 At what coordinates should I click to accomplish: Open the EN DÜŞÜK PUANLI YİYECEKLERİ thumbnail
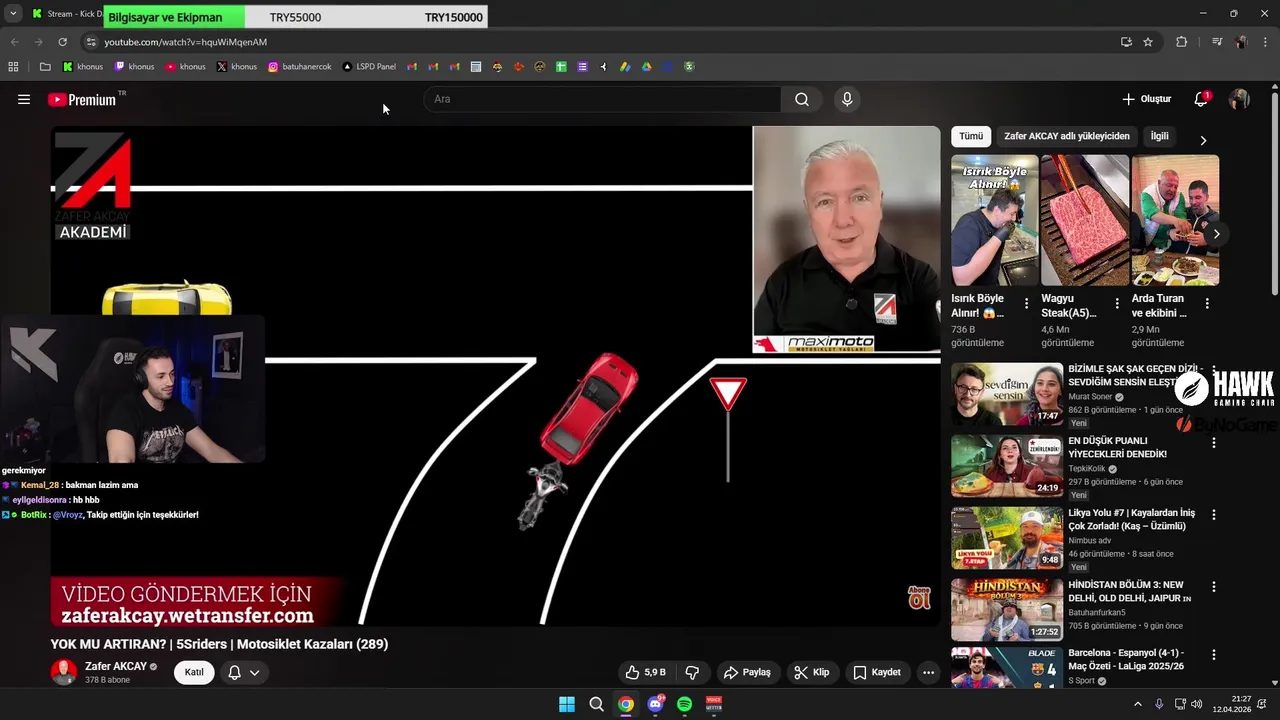(1007, 466)
